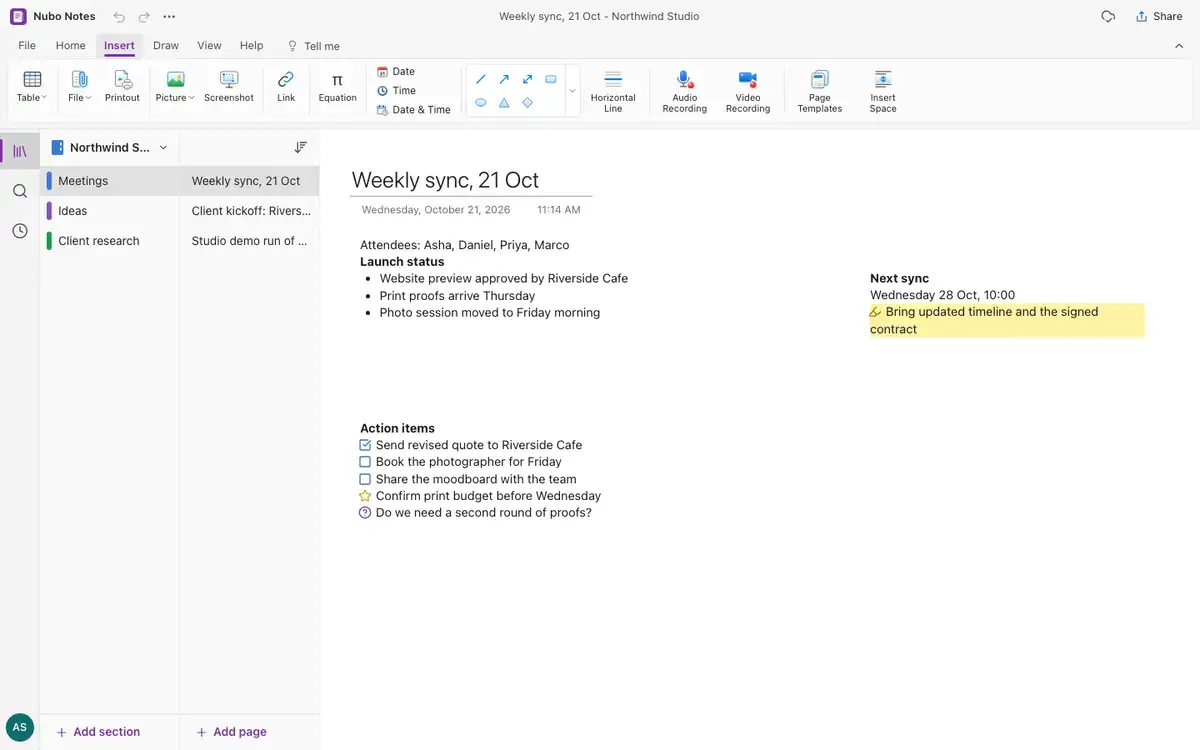Image resolution: width=1200 pixels, height=750 pixels.
Task: Open the File menu
Action: pyautogui.click(x=27, y=46)
